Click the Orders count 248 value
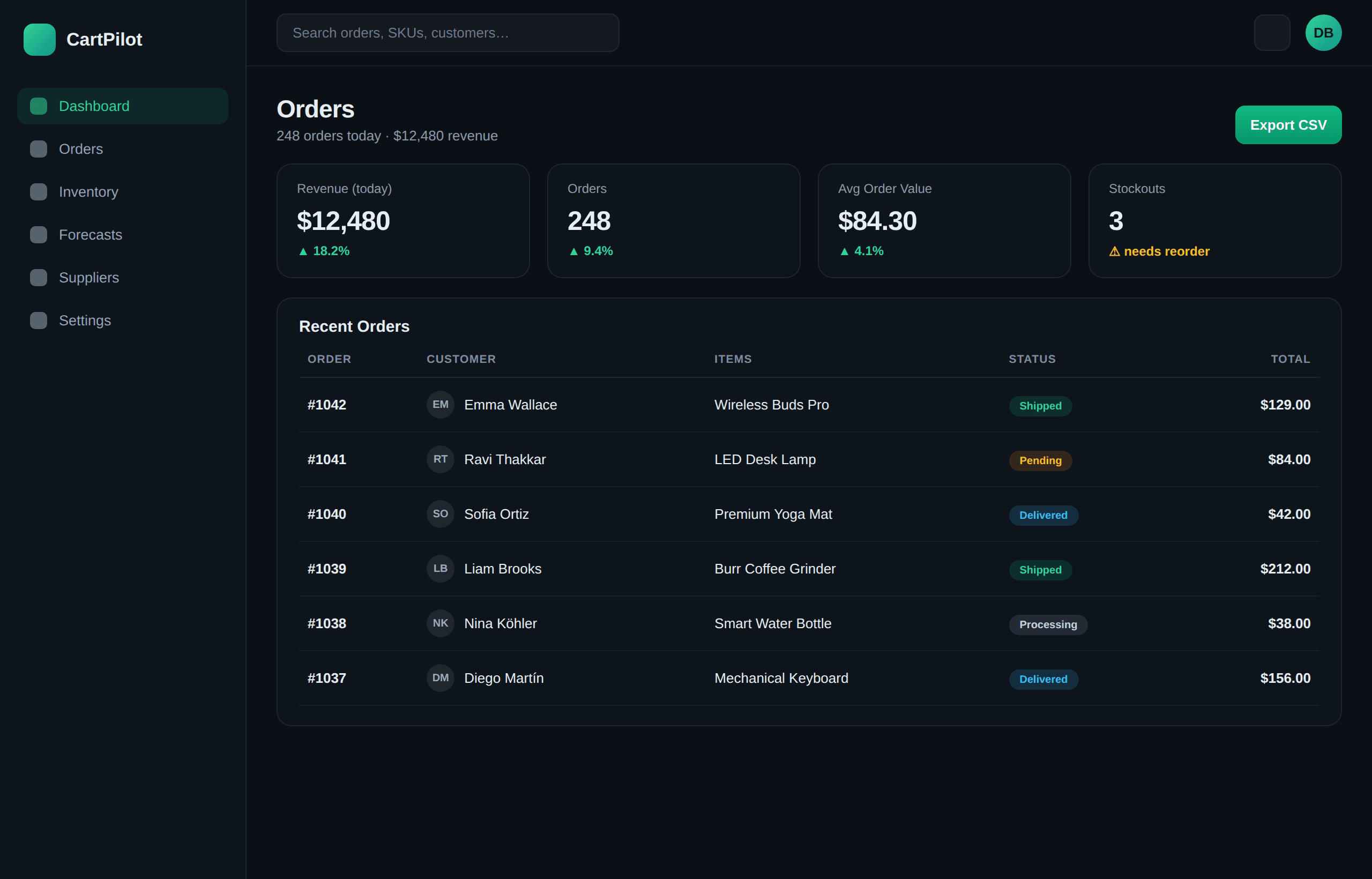This screenshot has width=1372, height=879. [x=588, y=221]
